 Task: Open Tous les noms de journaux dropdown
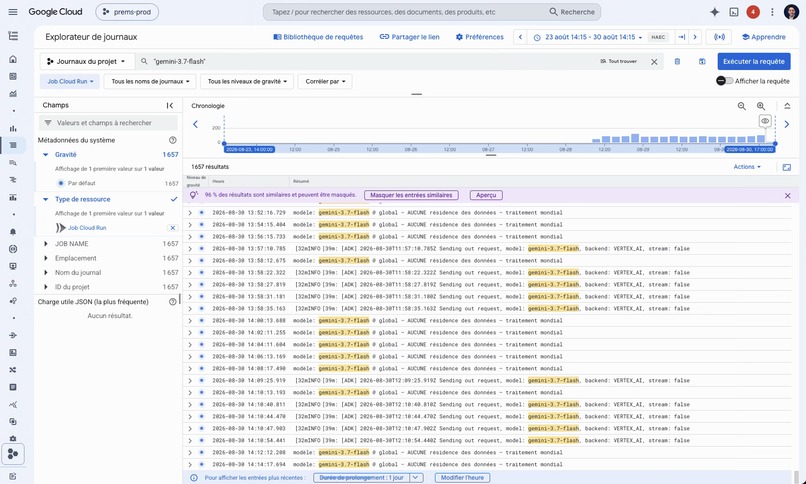(150, 81)
